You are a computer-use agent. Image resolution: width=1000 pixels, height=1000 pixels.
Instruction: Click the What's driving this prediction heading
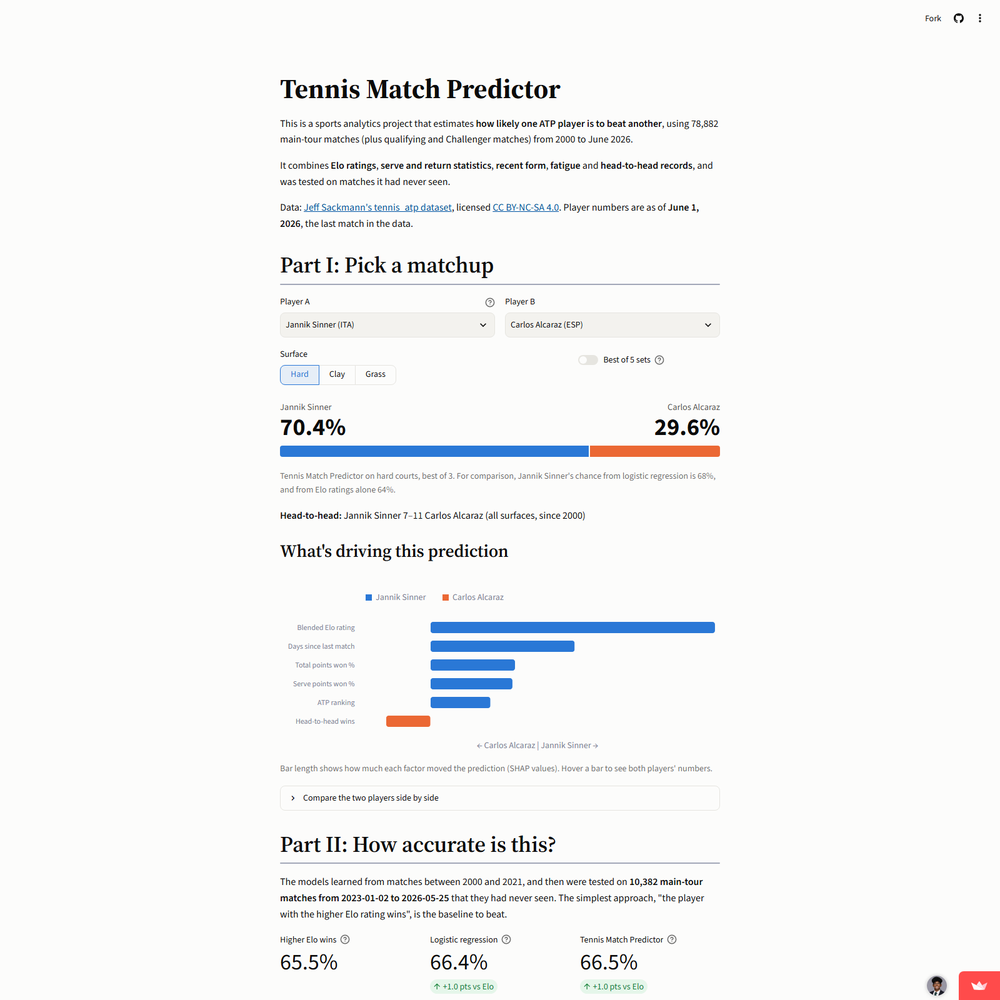[394, 551]
